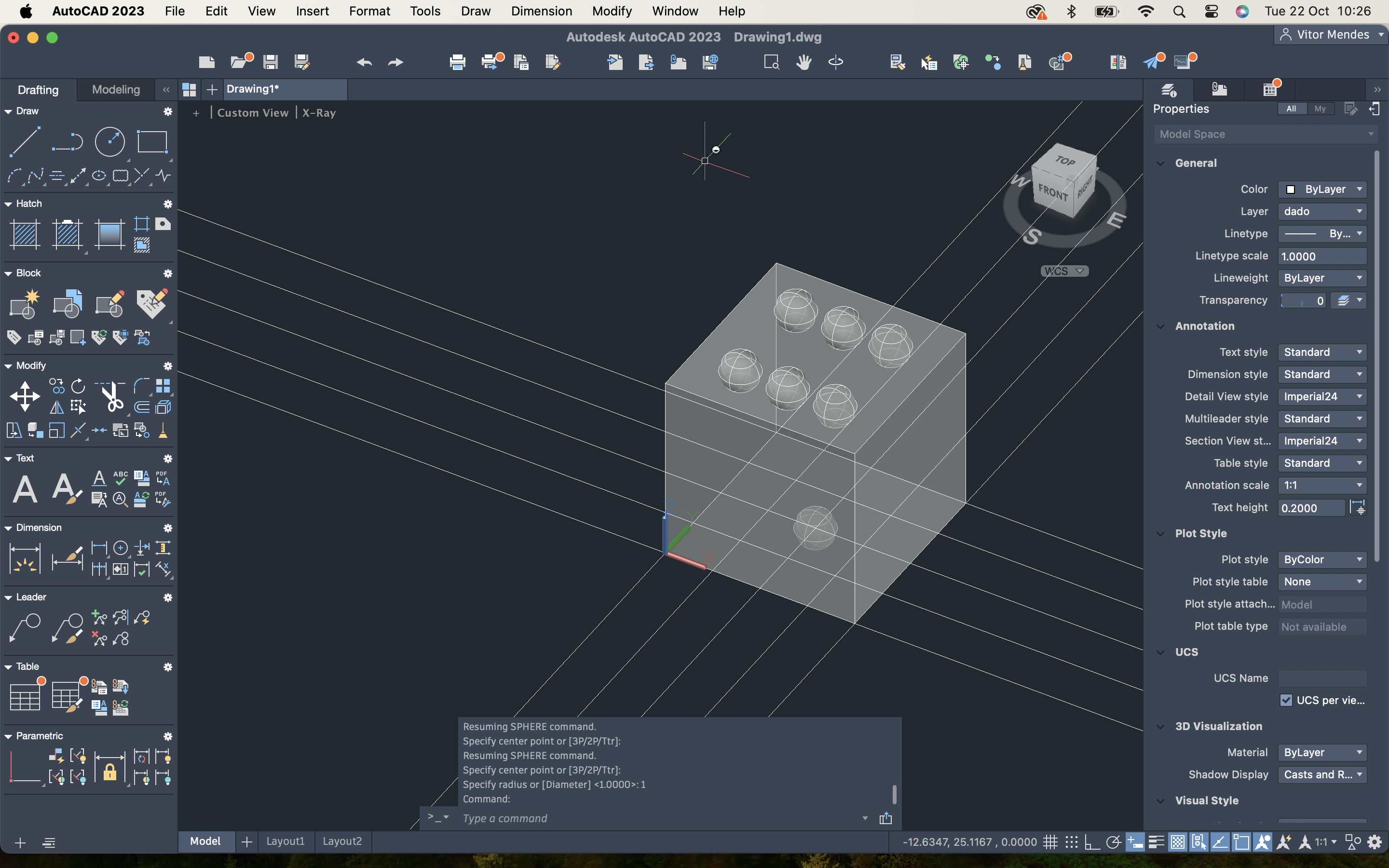Insert a Table from Table panel
This screenshot has width=1389, height=868.
coord(25,697)
